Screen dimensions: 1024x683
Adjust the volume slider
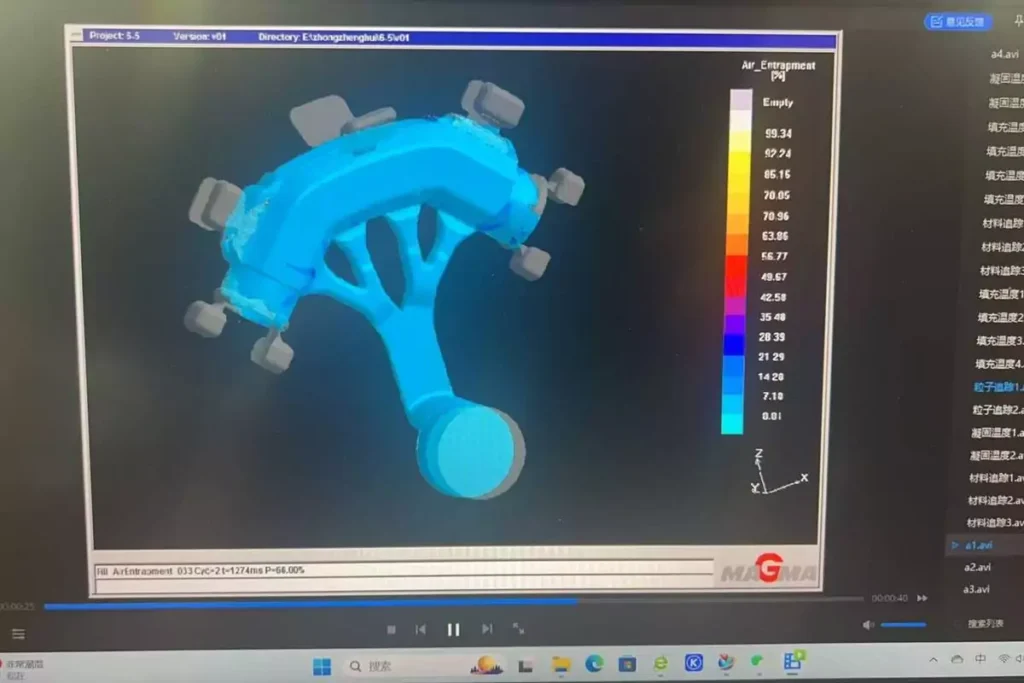click(x=903, y=625)
